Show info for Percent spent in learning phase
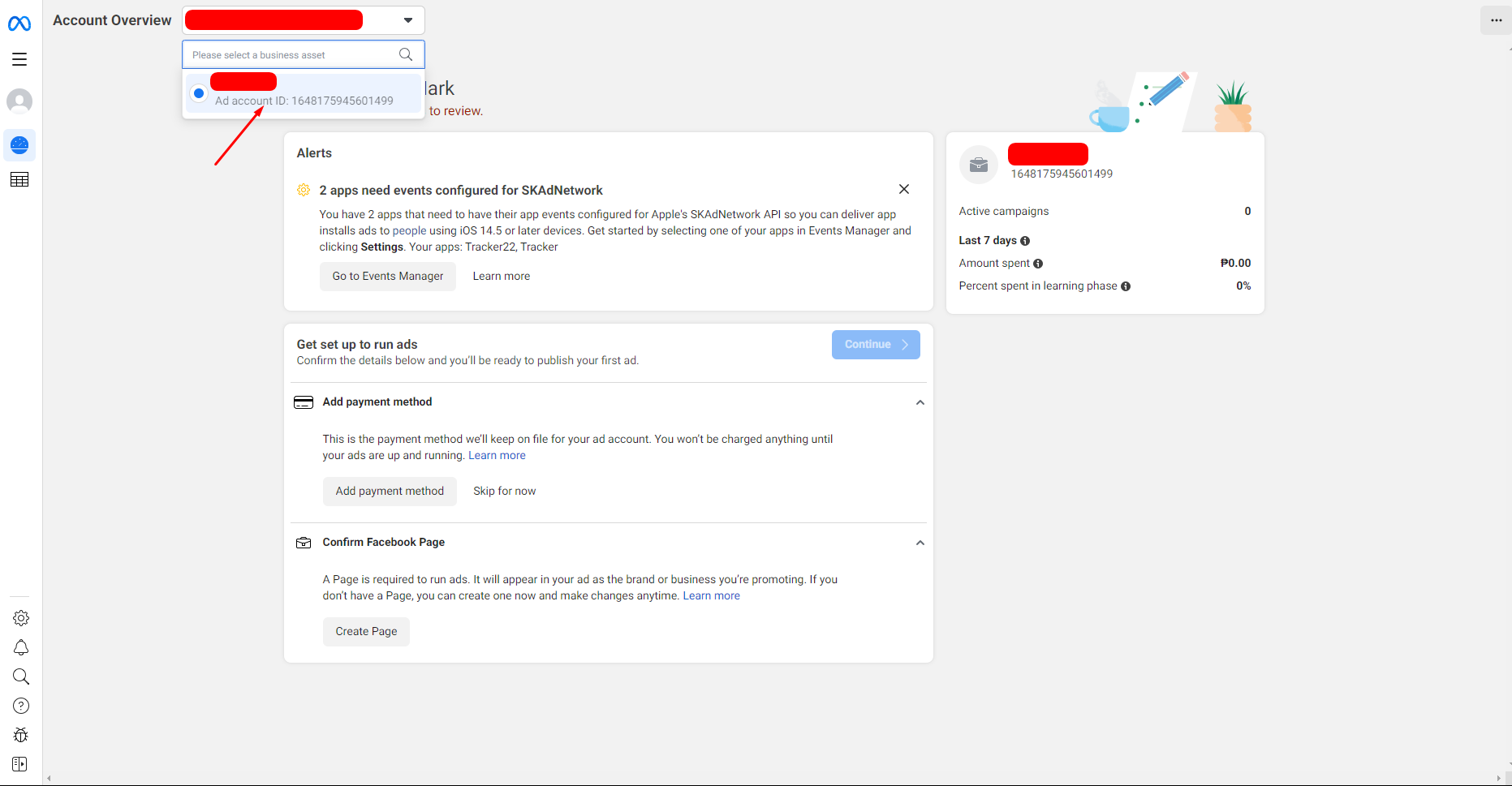This screenshot has height=786, width=1512. click(1126, 286)
